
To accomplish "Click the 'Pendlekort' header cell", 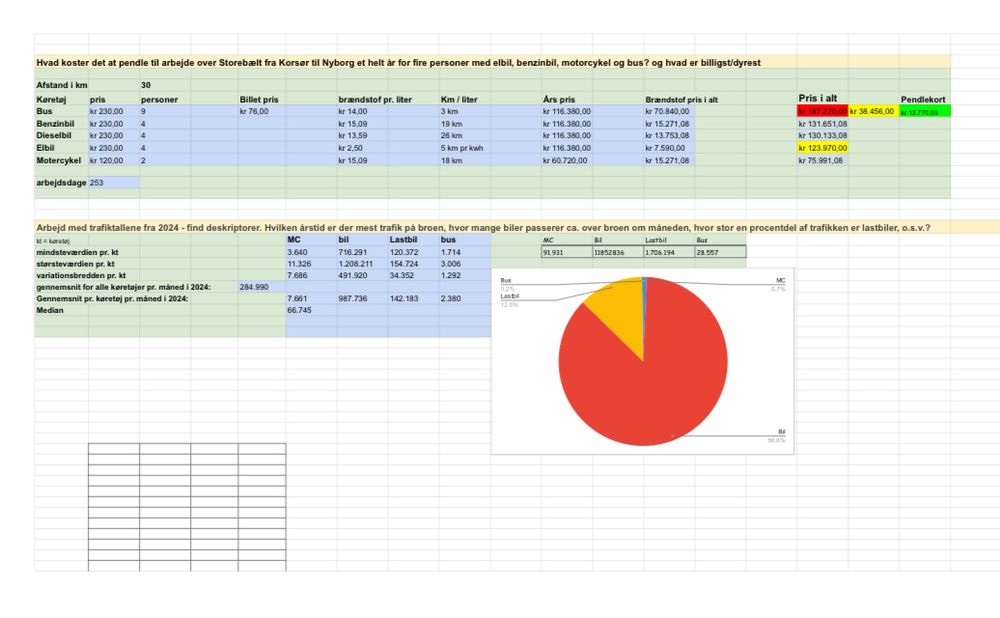I will (x=923, y=99).
